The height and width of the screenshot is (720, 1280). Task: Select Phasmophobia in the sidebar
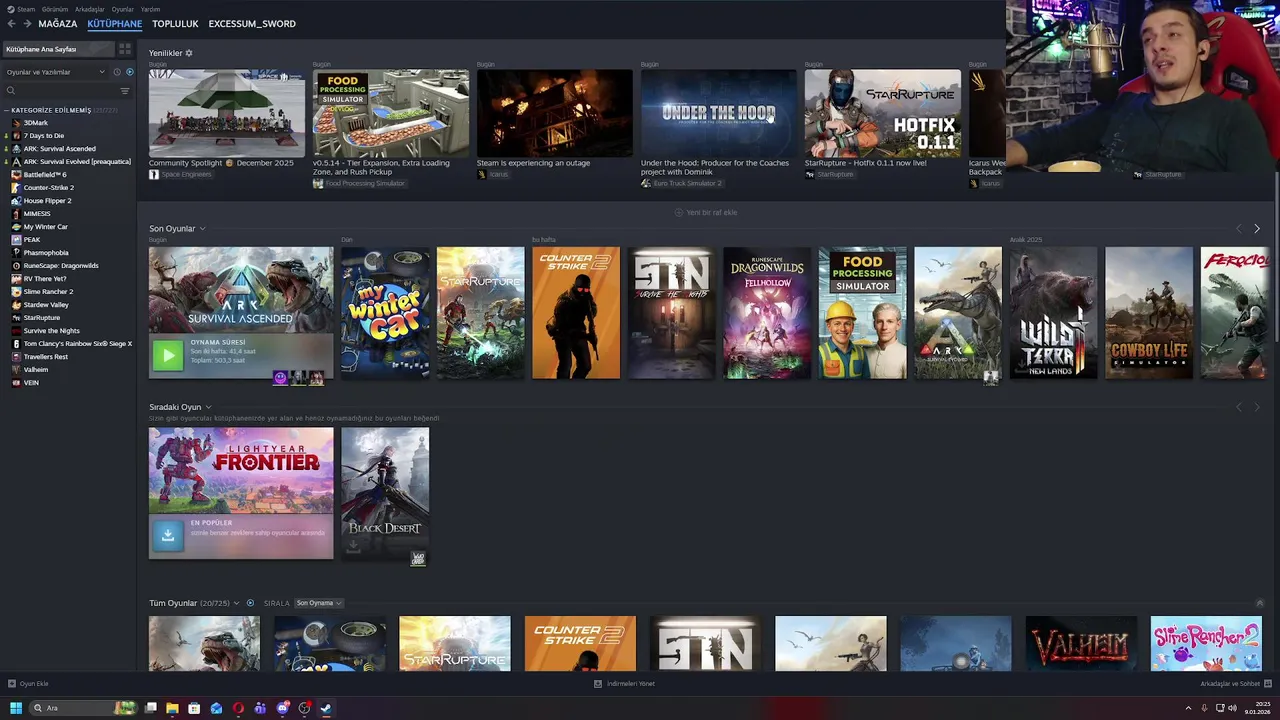click(46, 253)
